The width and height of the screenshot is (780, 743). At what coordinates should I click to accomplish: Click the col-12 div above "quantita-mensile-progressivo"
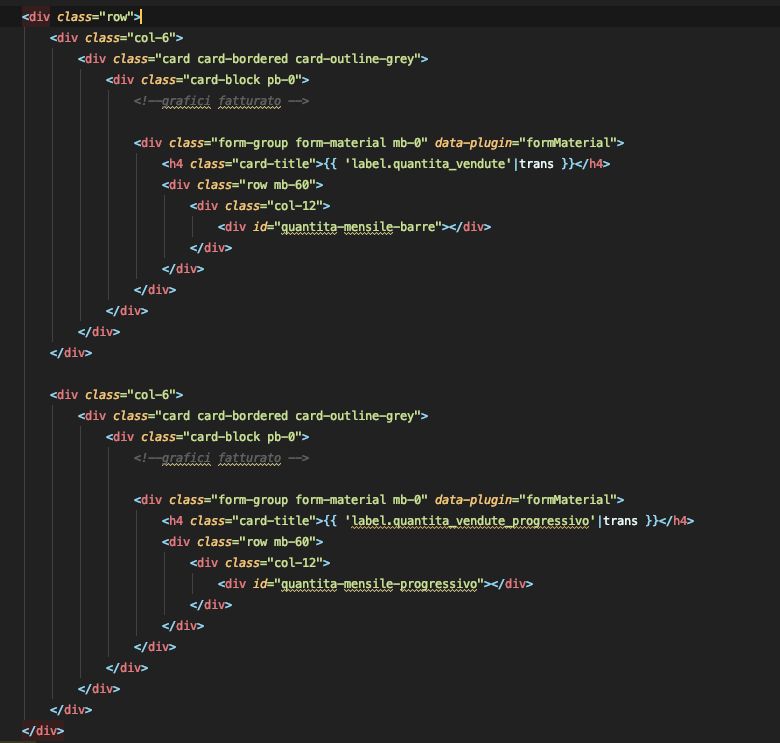click(x=260, y=563)
